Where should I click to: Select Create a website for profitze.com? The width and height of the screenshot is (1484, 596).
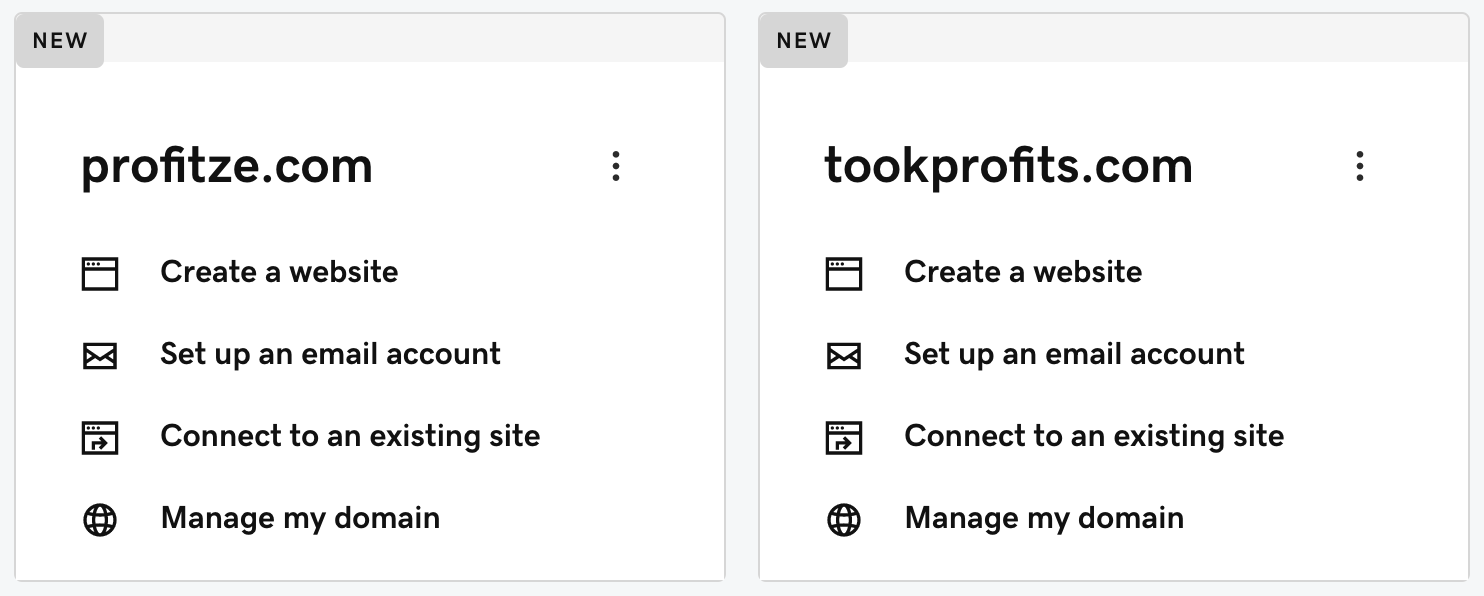[x=279, y=272]
